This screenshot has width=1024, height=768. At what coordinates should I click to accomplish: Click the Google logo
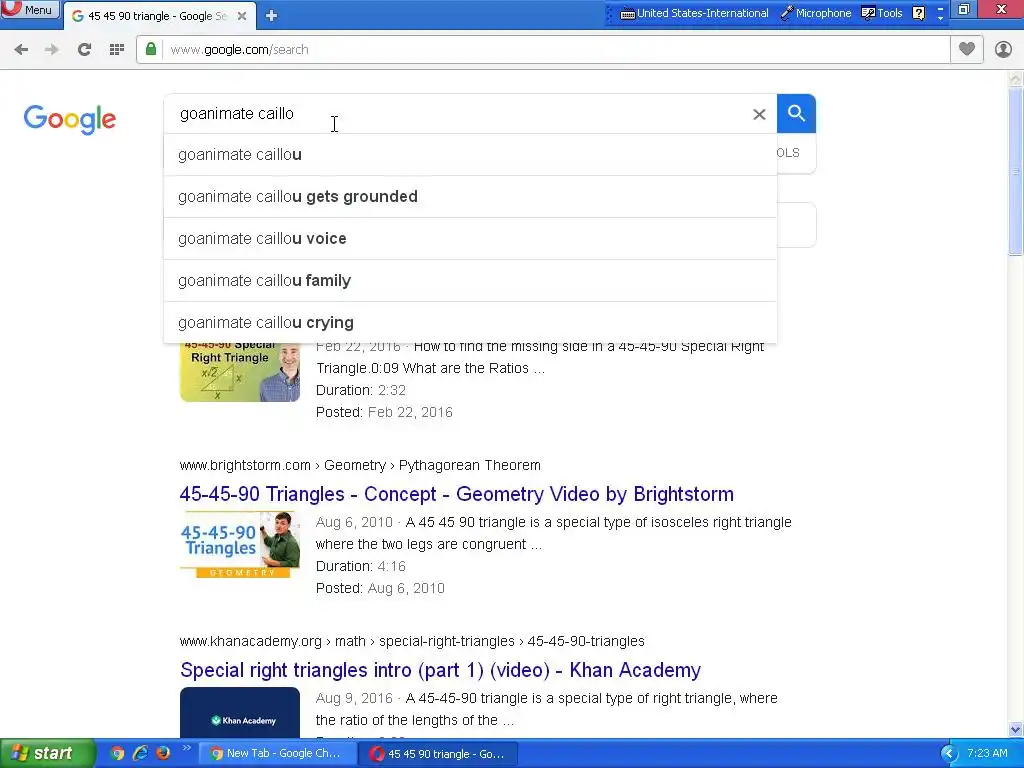click(x=70, y=119)
